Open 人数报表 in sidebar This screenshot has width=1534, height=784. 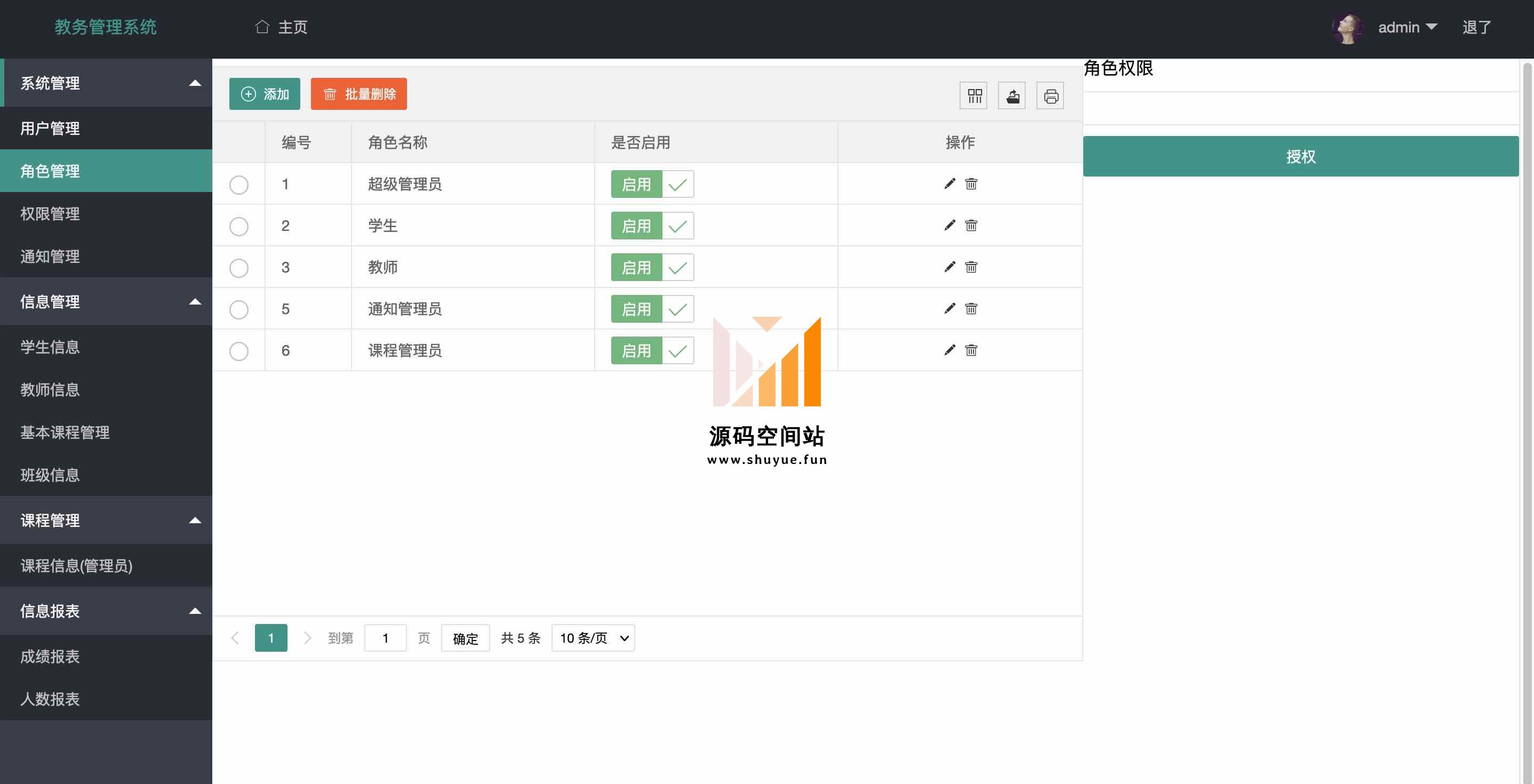[106, 699]
